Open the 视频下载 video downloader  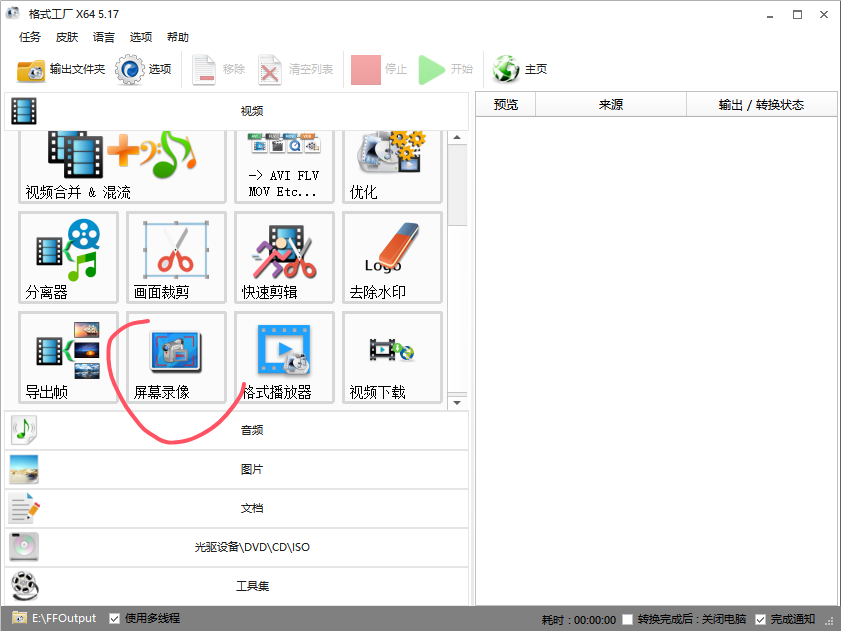click(x=392, y=358)
